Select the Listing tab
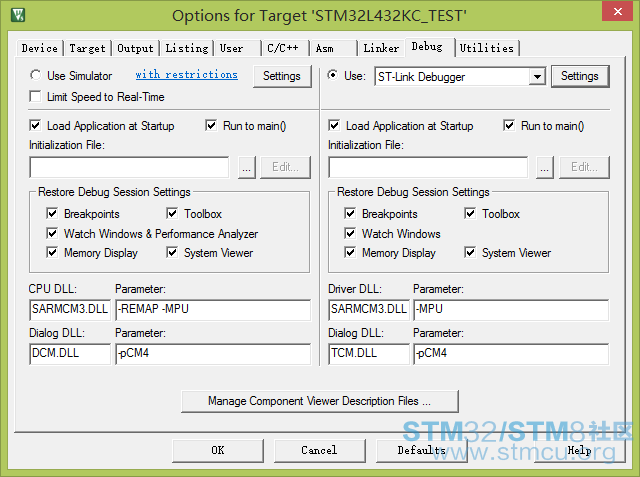 [x=187, y=48]
